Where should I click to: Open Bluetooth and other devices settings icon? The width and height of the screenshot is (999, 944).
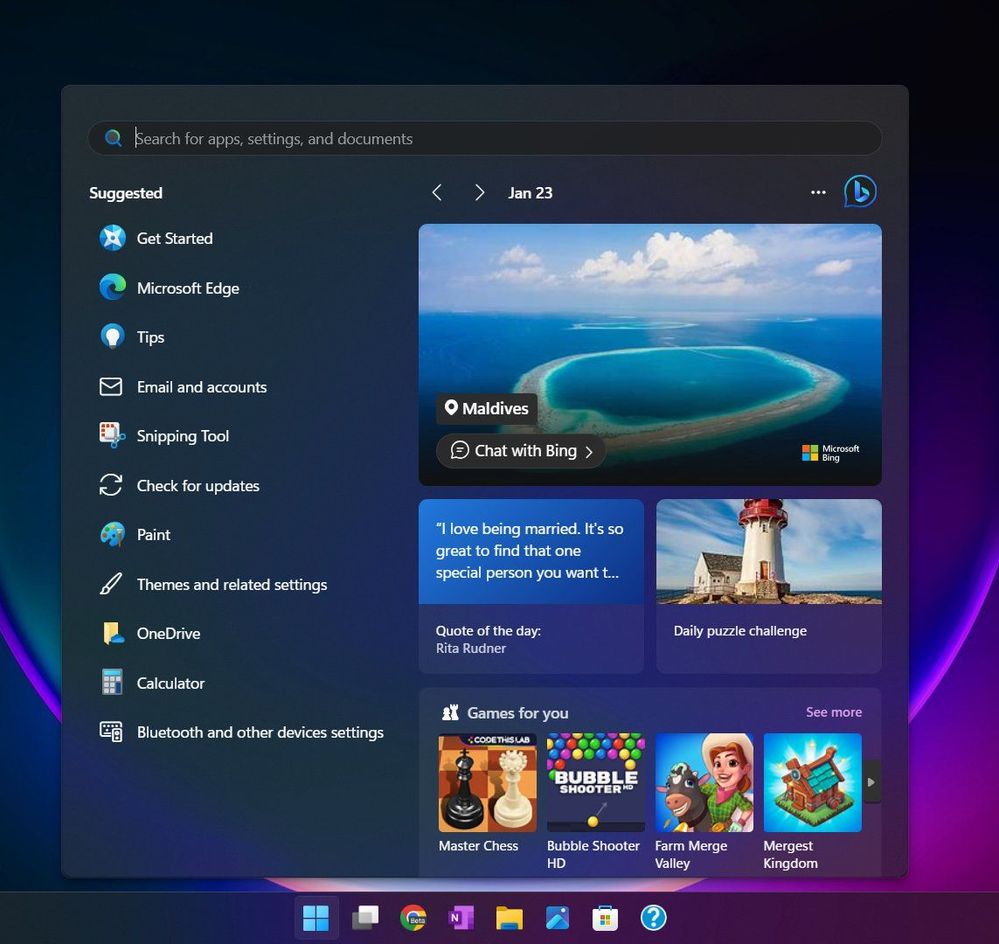click(111, 731)
